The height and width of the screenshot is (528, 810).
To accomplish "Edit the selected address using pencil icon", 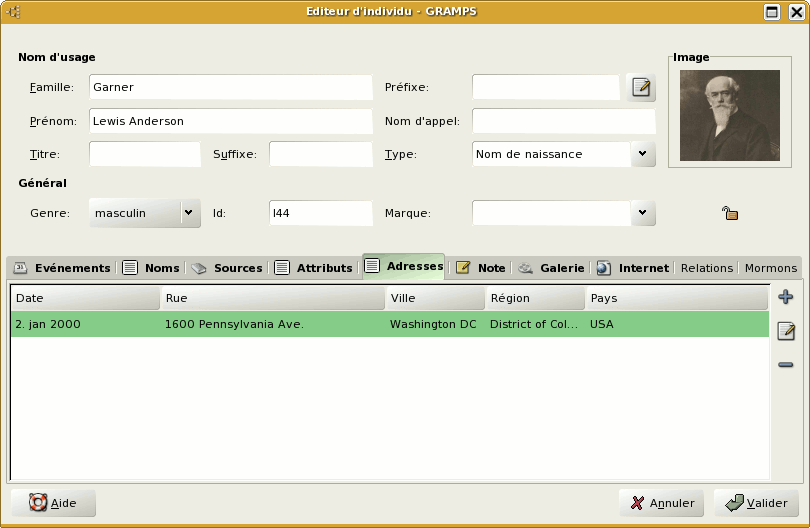I will point(786,331).
